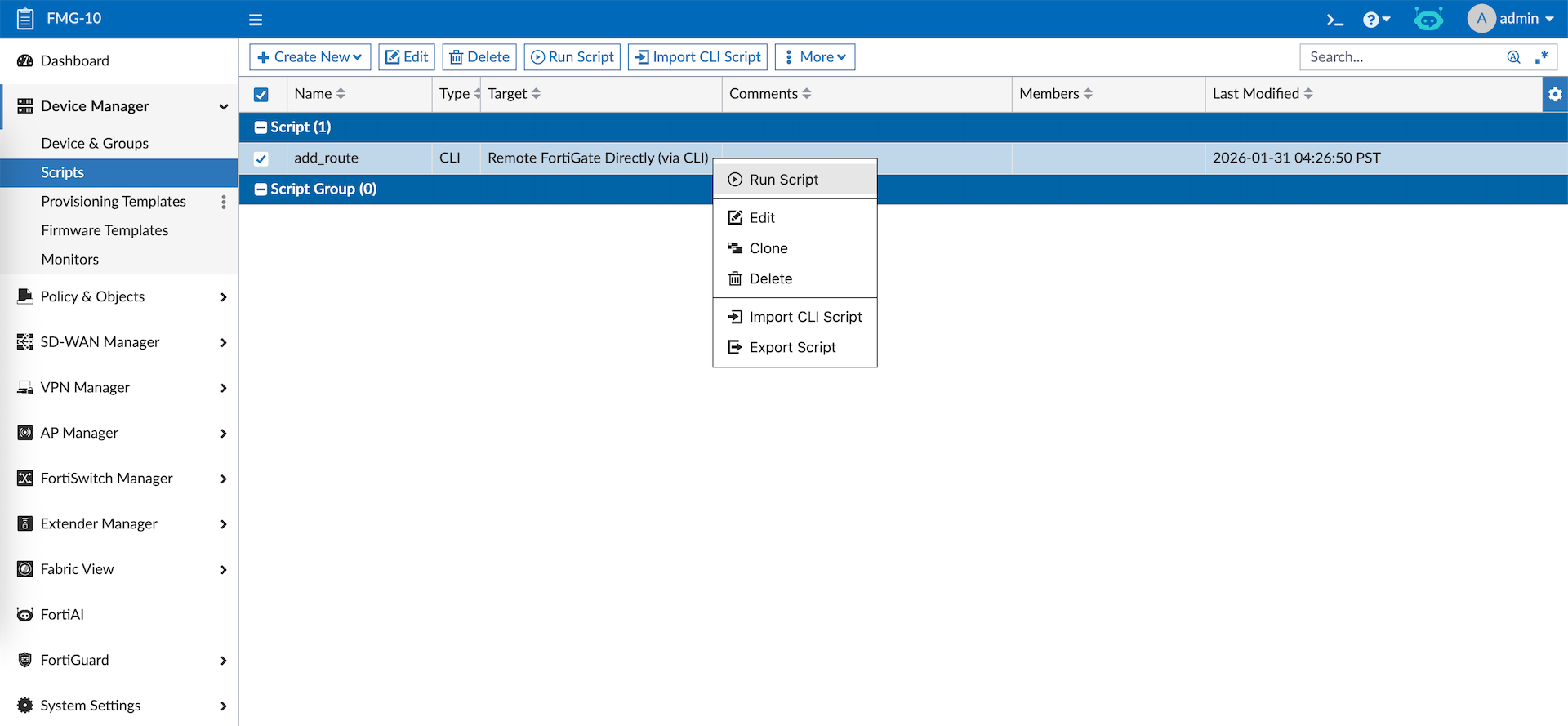Collapse the Script Group (0) section
1568x726 pixels.
click(261, 189)
